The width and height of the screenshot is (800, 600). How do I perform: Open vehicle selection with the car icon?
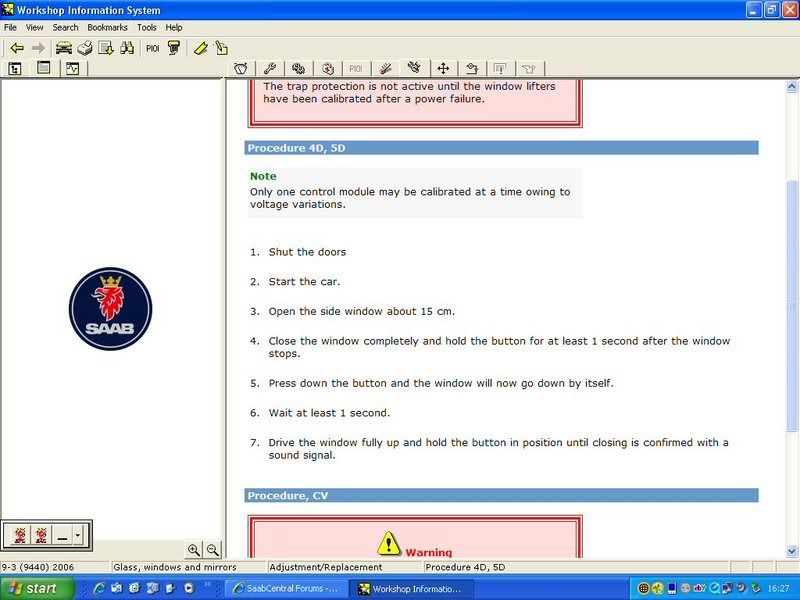point(62,47)
